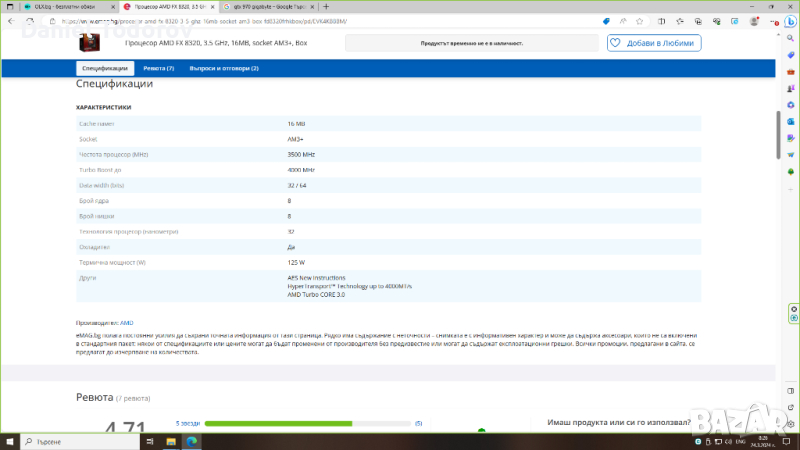800x450 pixels.
Task: Click the page vertical scrollbar
Action: (778, 135)
